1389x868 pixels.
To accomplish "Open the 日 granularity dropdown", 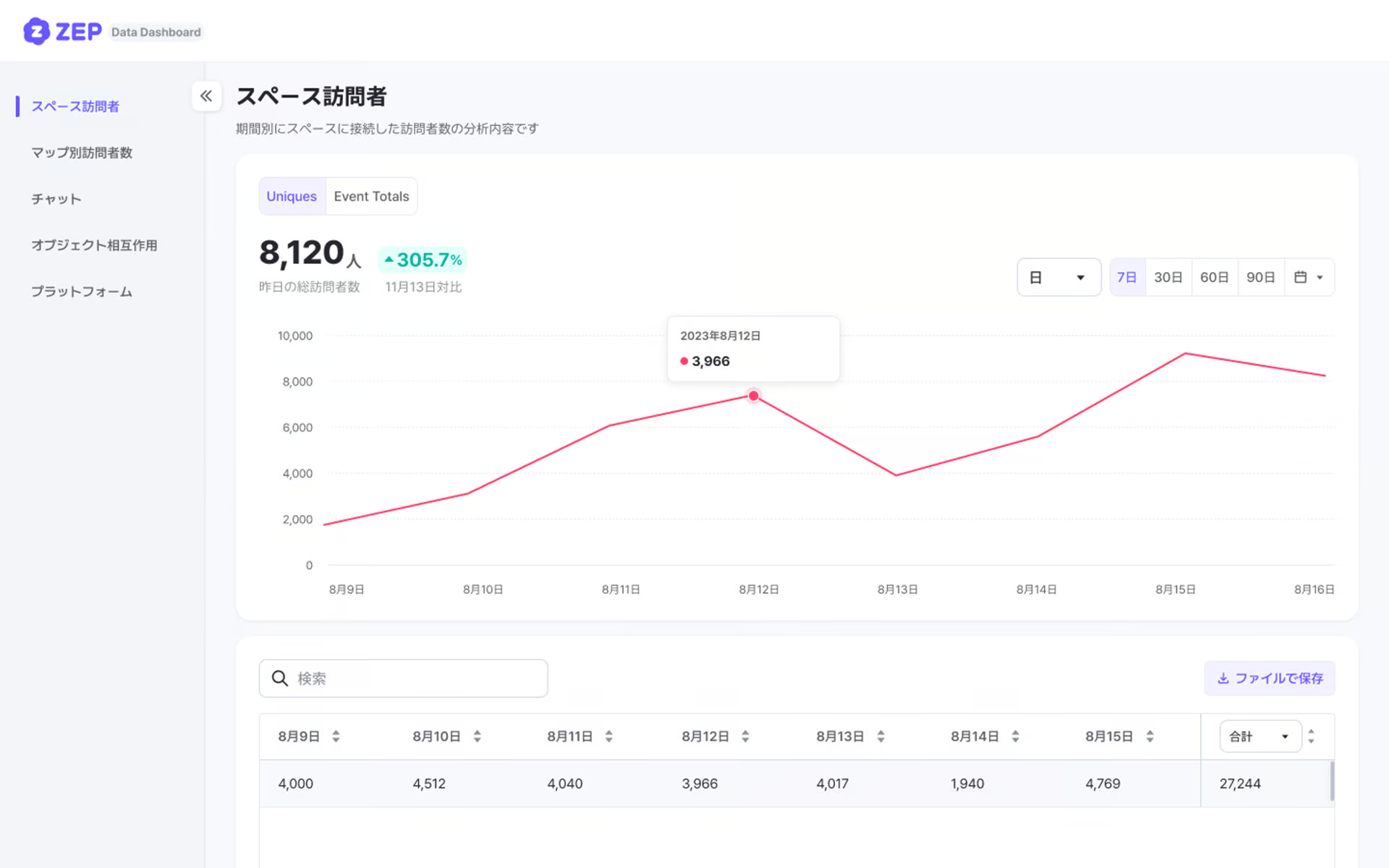I will coord(1058,277).
